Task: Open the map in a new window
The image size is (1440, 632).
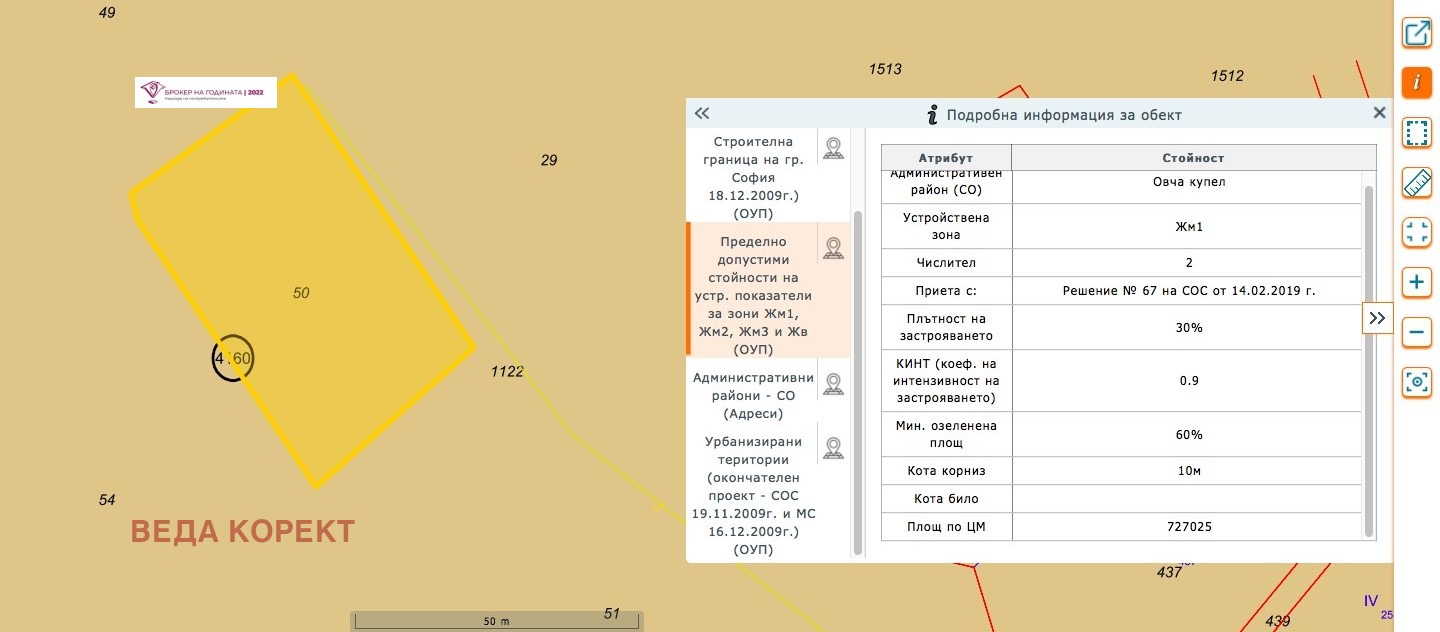Action: click(1417, 33)
